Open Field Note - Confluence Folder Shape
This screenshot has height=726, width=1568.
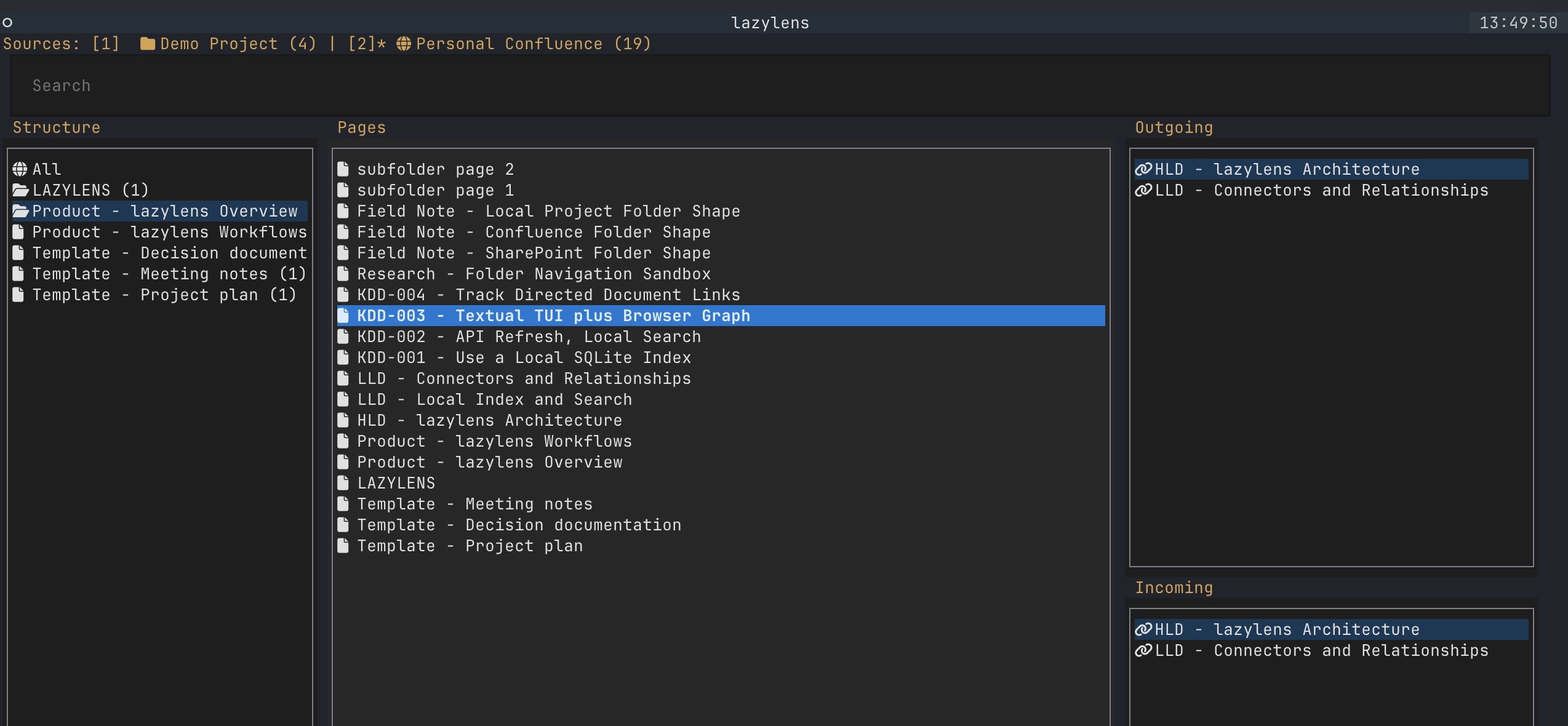[x=721, y=232]
